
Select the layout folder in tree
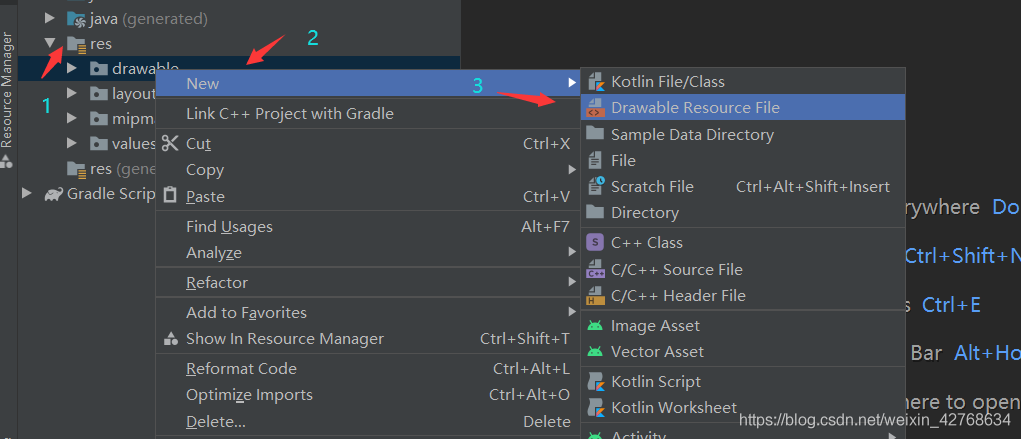tap(132, 94)
